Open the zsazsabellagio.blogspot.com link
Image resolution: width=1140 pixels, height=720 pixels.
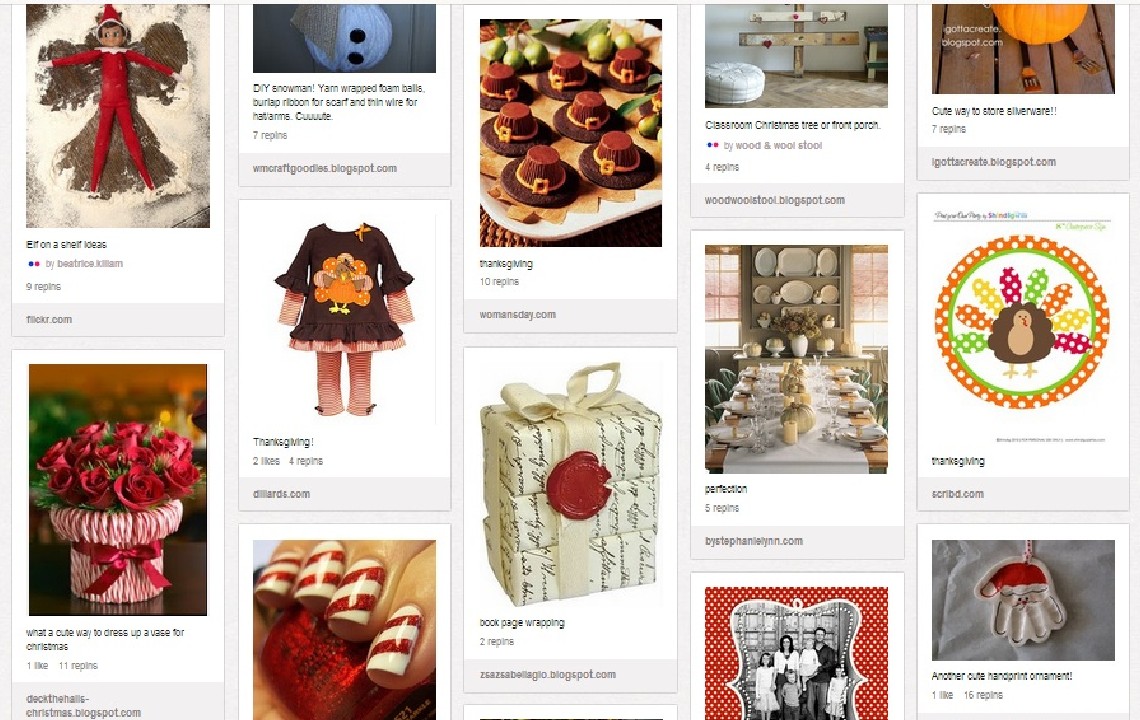coord(547,675)
